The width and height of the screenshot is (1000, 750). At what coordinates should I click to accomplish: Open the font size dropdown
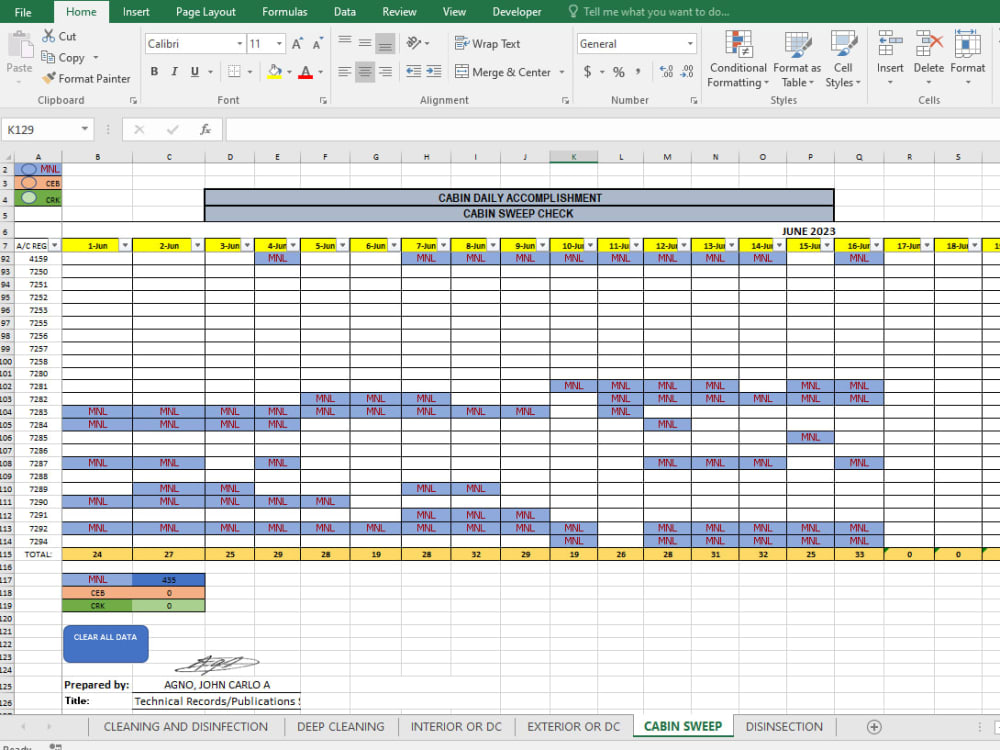click(x=279, y=43)
